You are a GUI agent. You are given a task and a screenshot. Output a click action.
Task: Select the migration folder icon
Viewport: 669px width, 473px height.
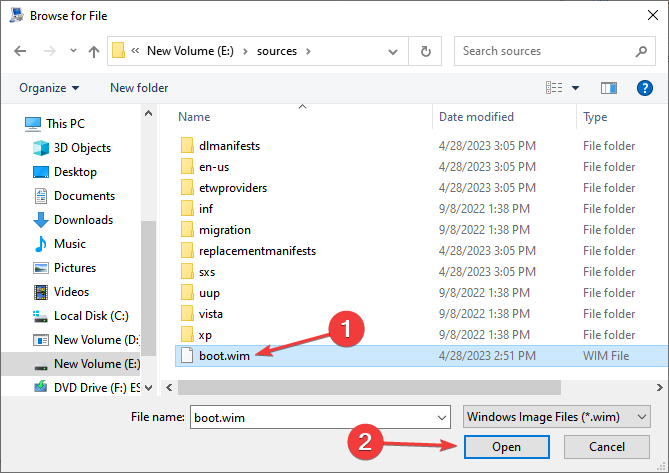tap(187, 229)
